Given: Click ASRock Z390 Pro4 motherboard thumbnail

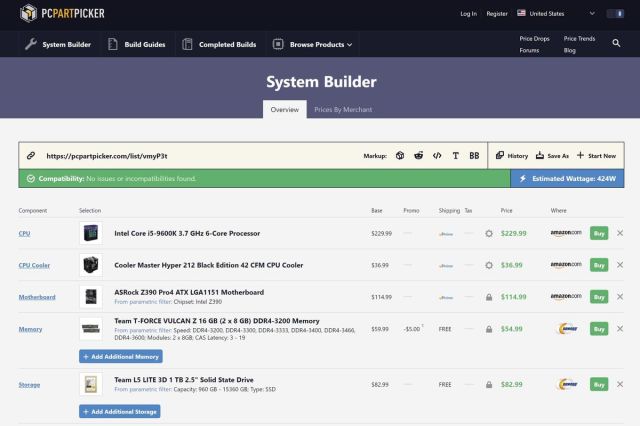Looking at the screenshot, I should point(91,297).
